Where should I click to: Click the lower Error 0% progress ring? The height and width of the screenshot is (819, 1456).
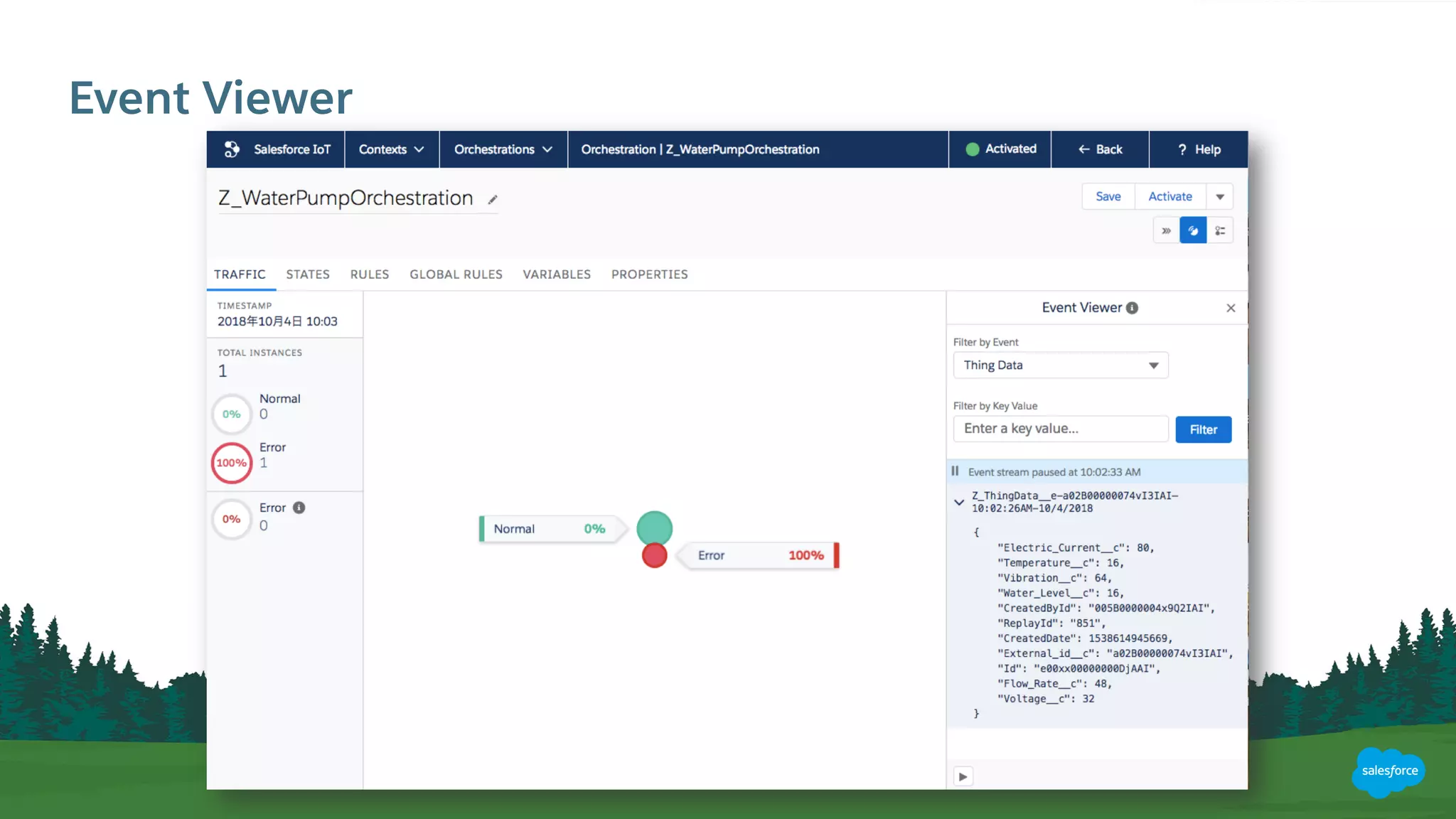(232, 519)
